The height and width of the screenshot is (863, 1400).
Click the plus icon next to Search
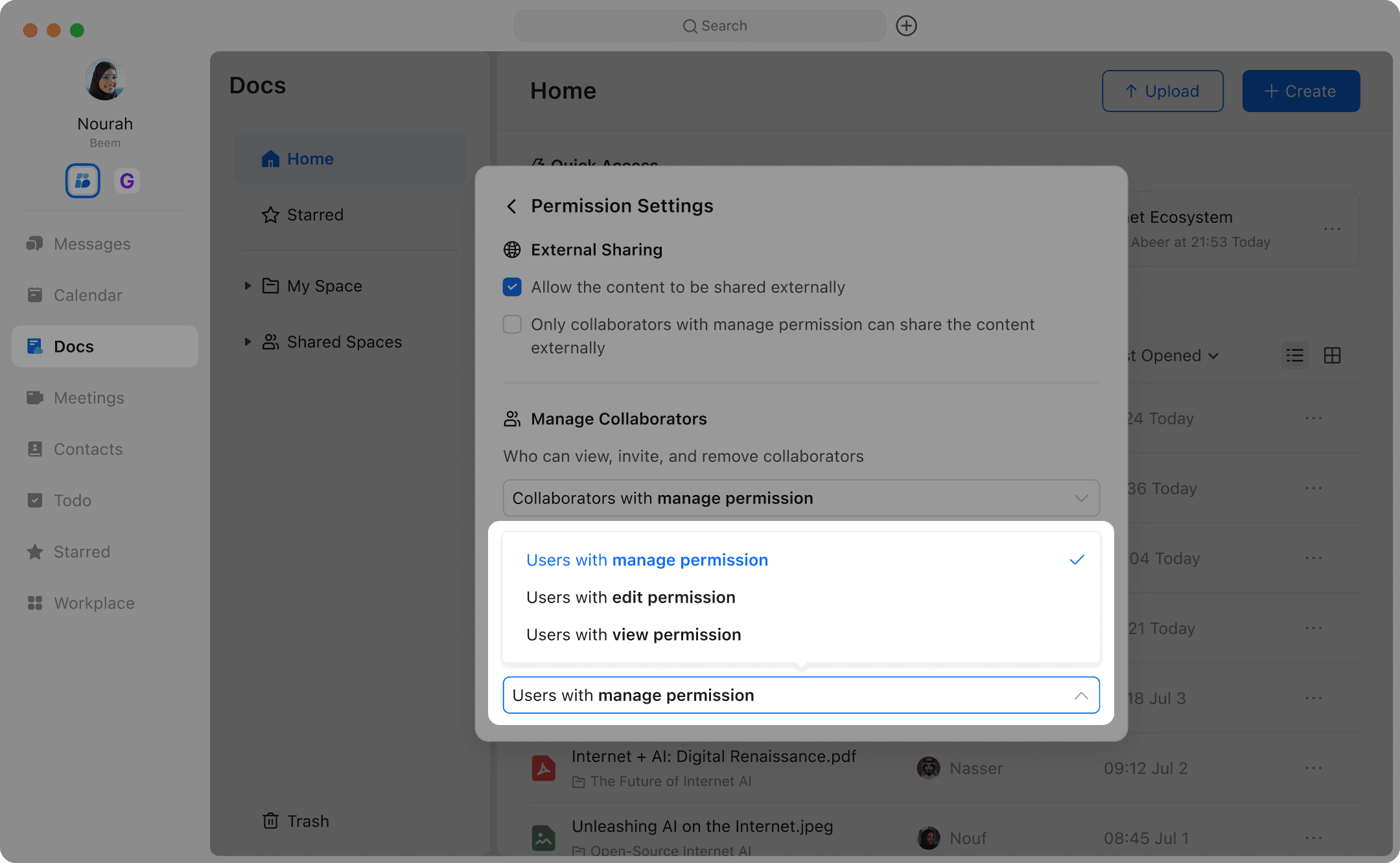click(x=906, y=26)
